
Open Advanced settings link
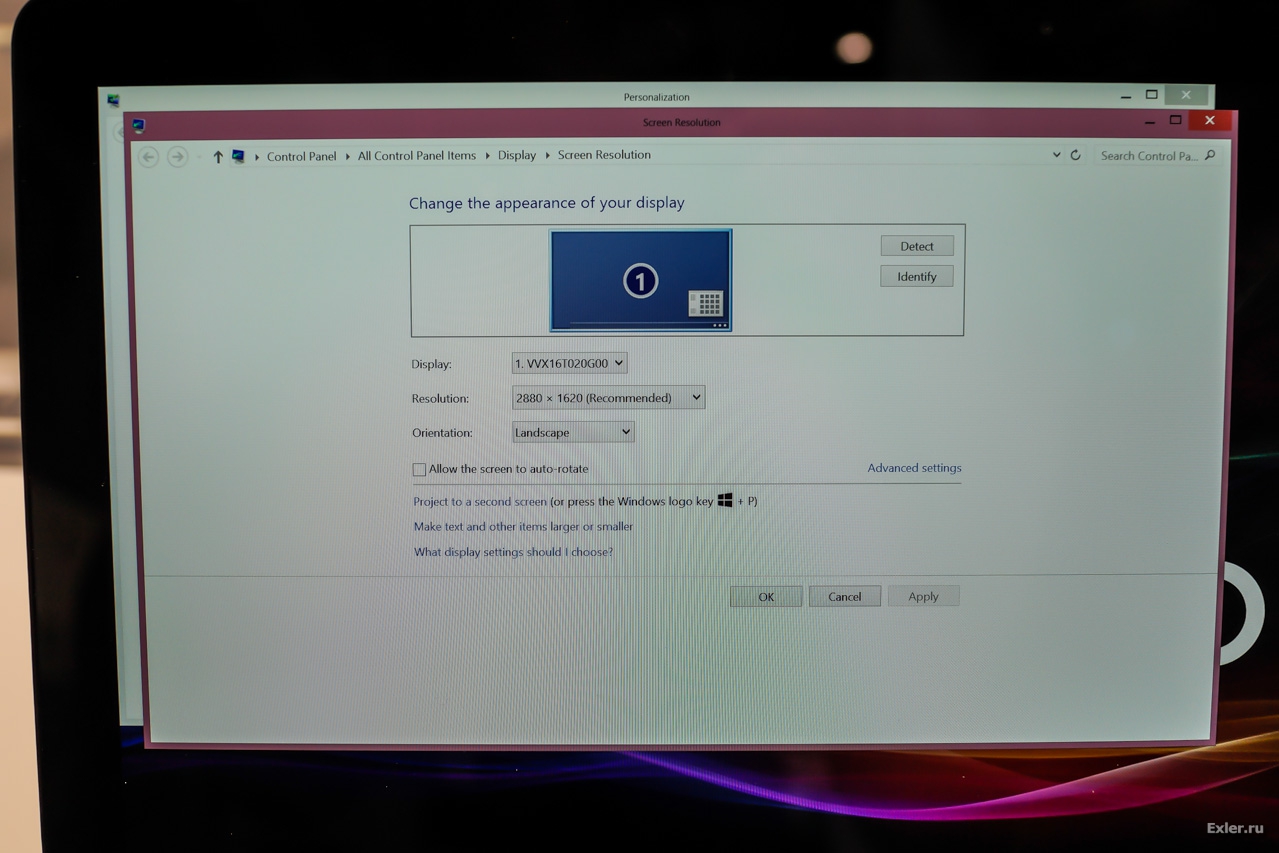pyautogui.click(x=914, y=468)
